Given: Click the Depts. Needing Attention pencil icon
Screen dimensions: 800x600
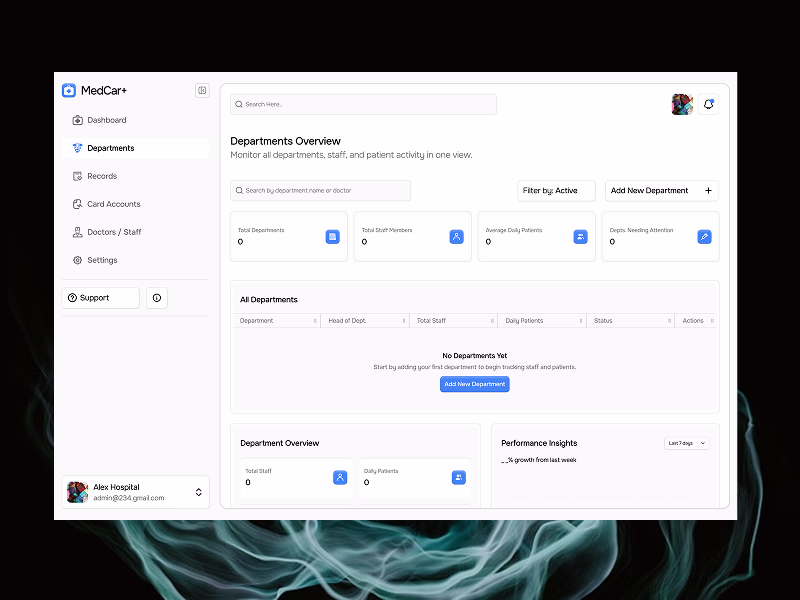Looking at the screenshot, I should click(x=705, y=237).
